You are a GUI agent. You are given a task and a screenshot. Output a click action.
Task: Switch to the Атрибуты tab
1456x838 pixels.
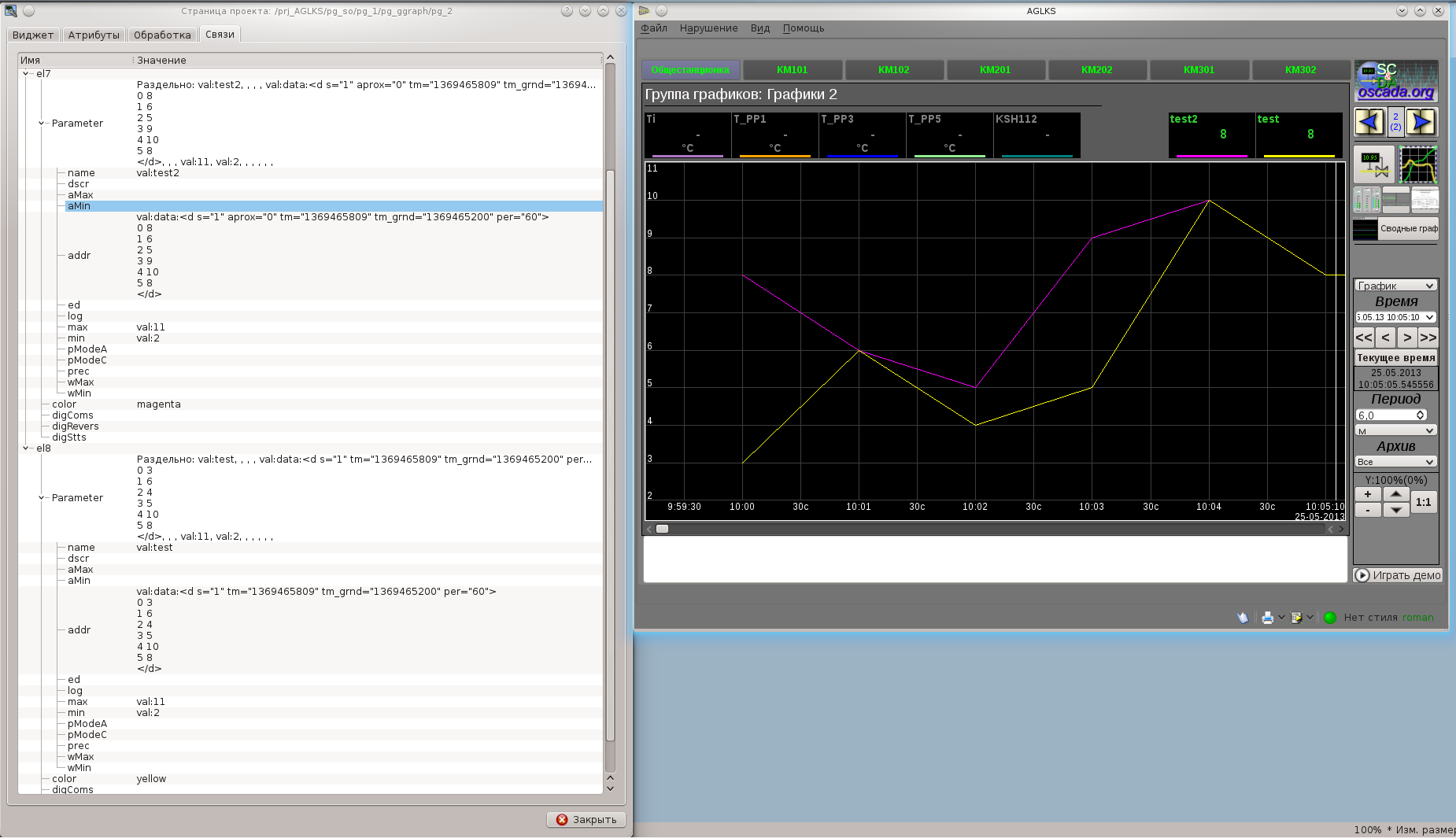pyautogui.click(x=94, y=35)
